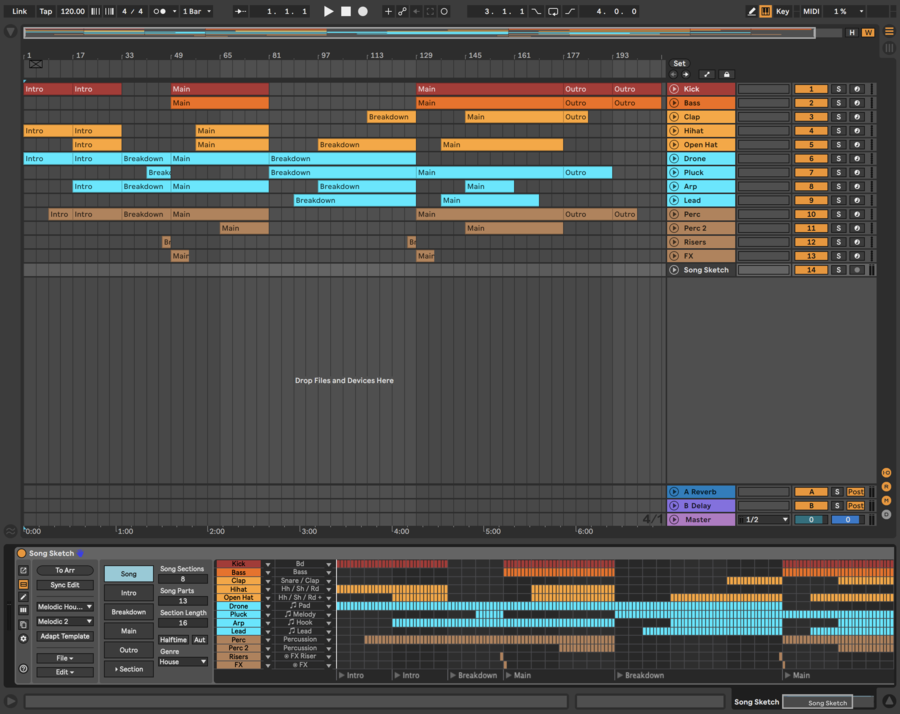The width and height of the screenshot is (900, 714).
Task: Open the quantization 1 Bar dropdown
Action: point(196,11)
